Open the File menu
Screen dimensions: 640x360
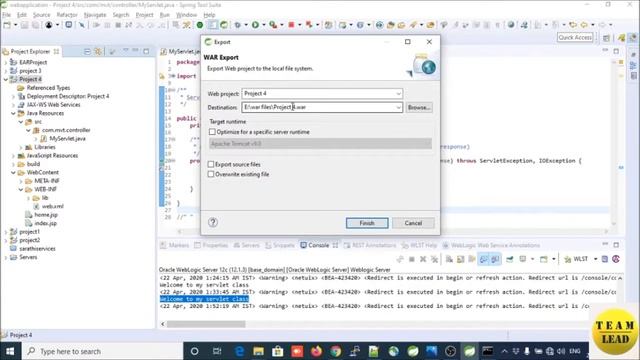point(7,15)
